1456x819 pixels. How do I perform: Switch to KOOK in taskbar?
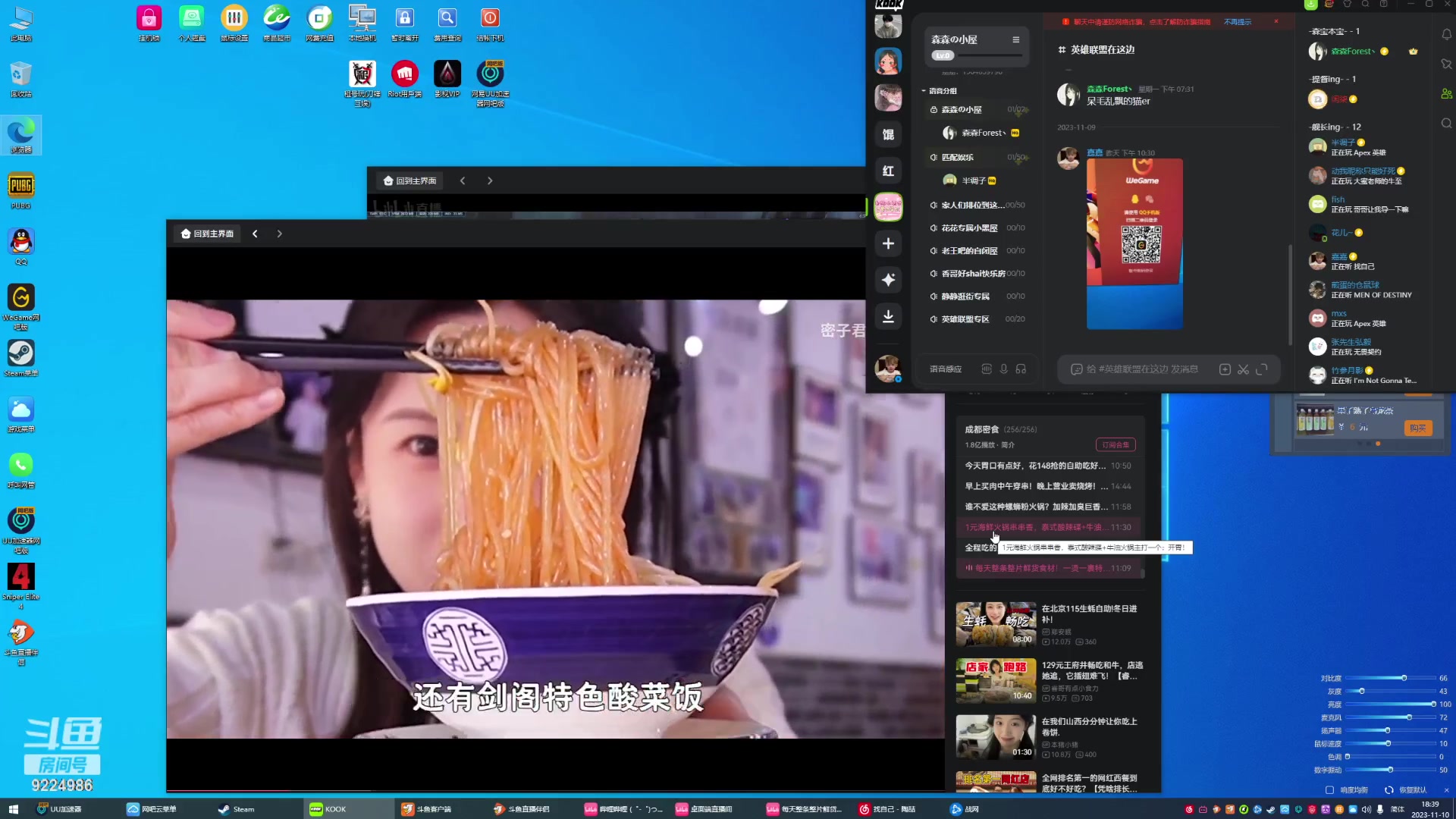click(349, 809)
